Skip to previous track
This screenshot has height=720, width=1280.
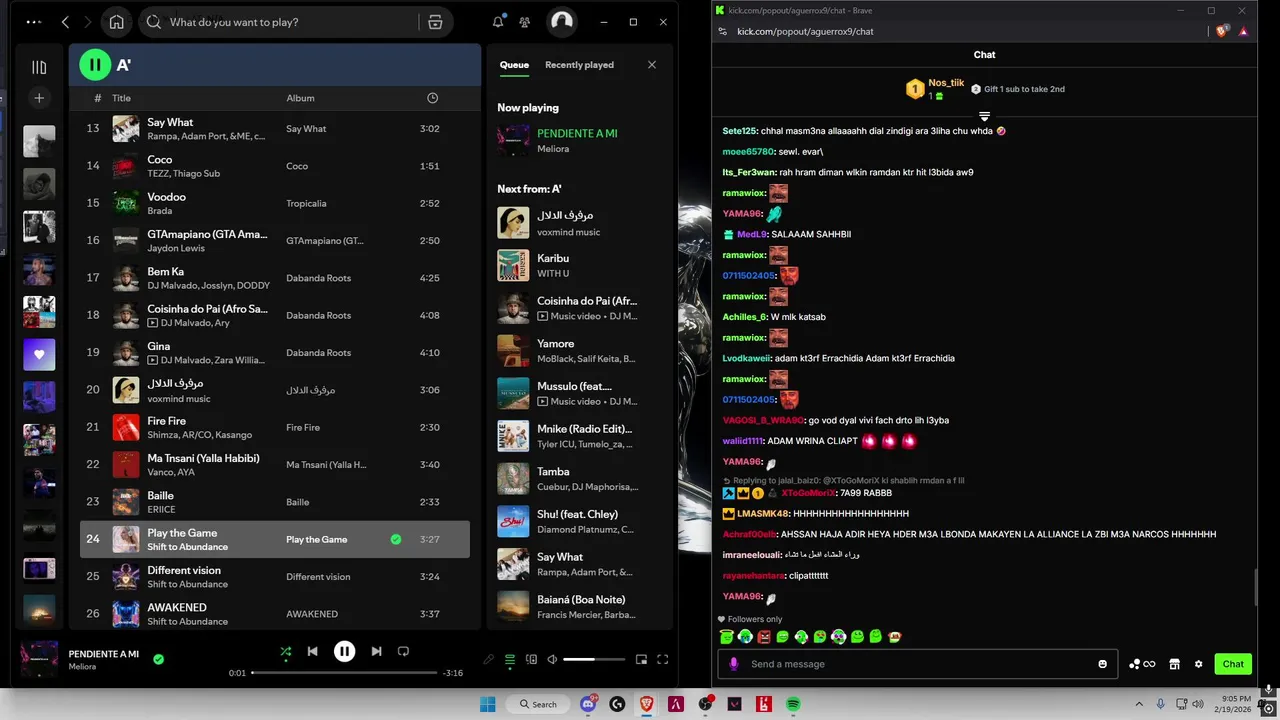coord(312,651)
